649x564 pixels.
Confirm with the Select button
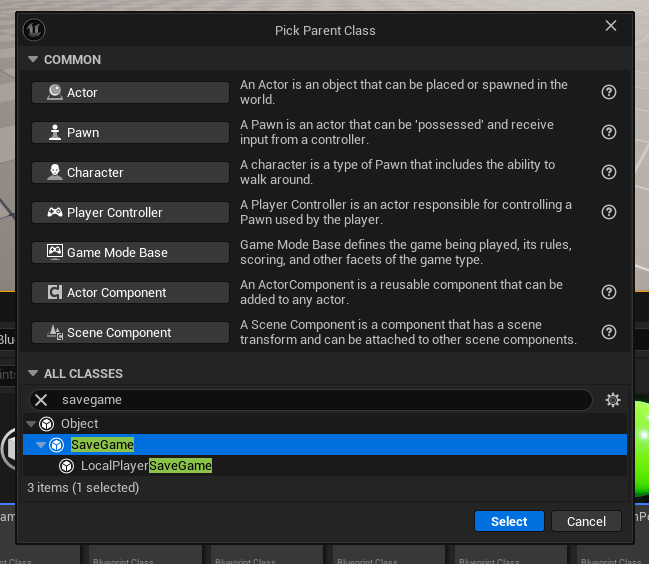(x=509, y=521)
